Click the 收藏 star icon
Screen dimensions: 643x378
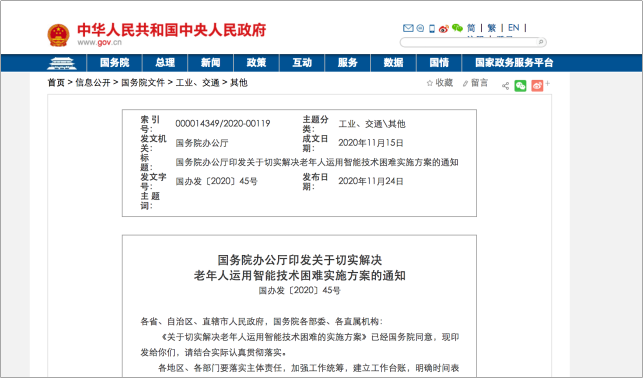pyautogui.click(x=430, y=83)
